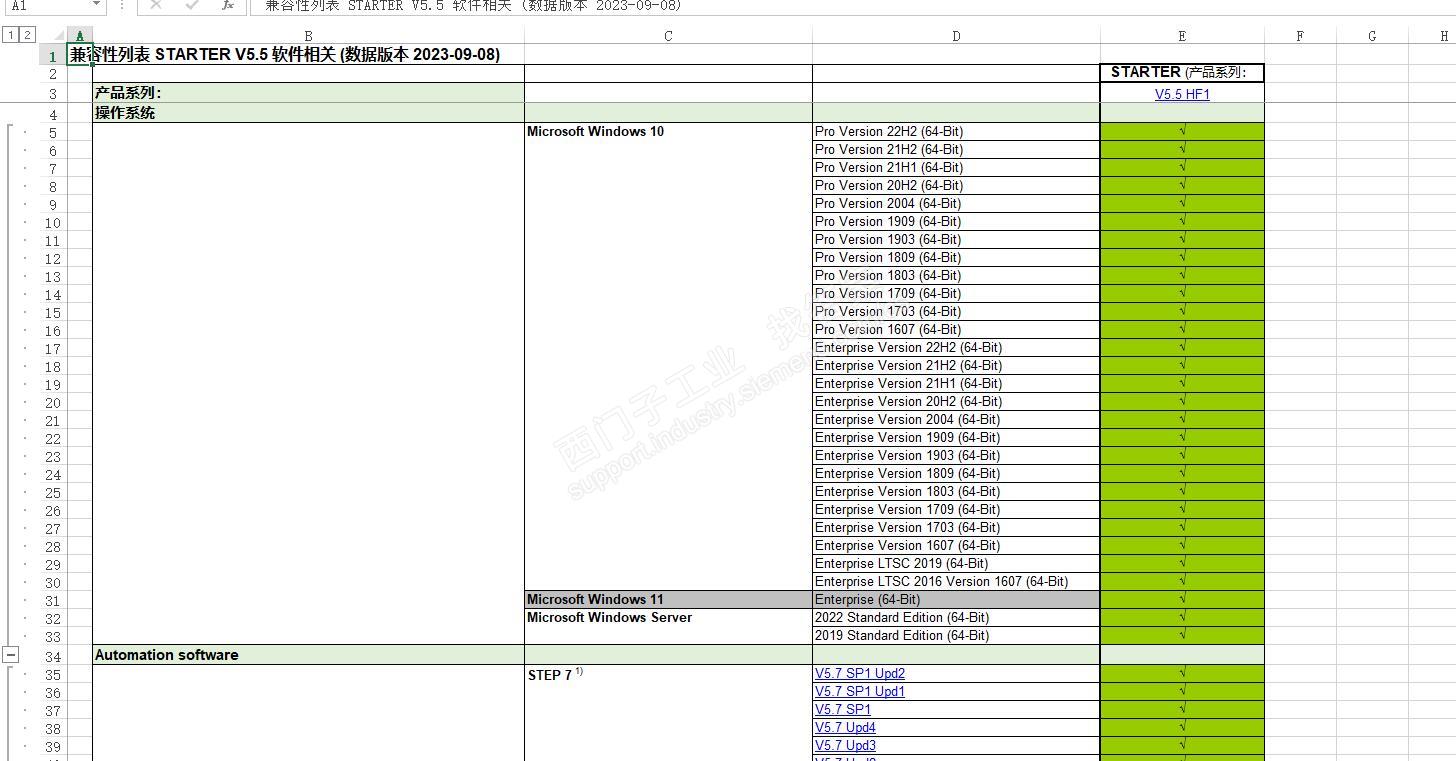
Task: Select row 1 by its row header
Action: click(x=53, y=56)
